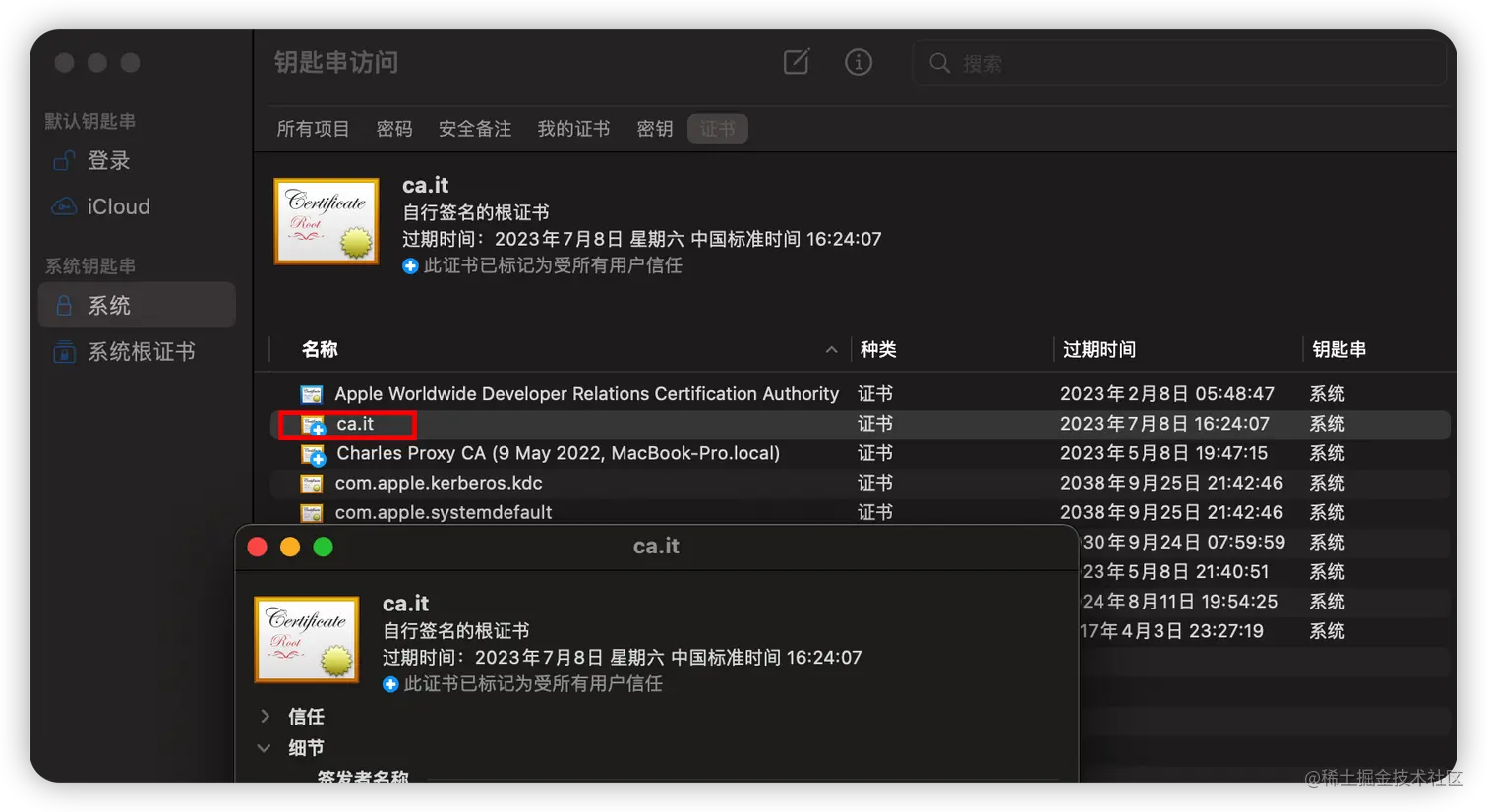This screenshot has height=812, width=1487.
Task: Minimize the ca.it detail window
Action: pyautogui.click(x=290, y=547)
